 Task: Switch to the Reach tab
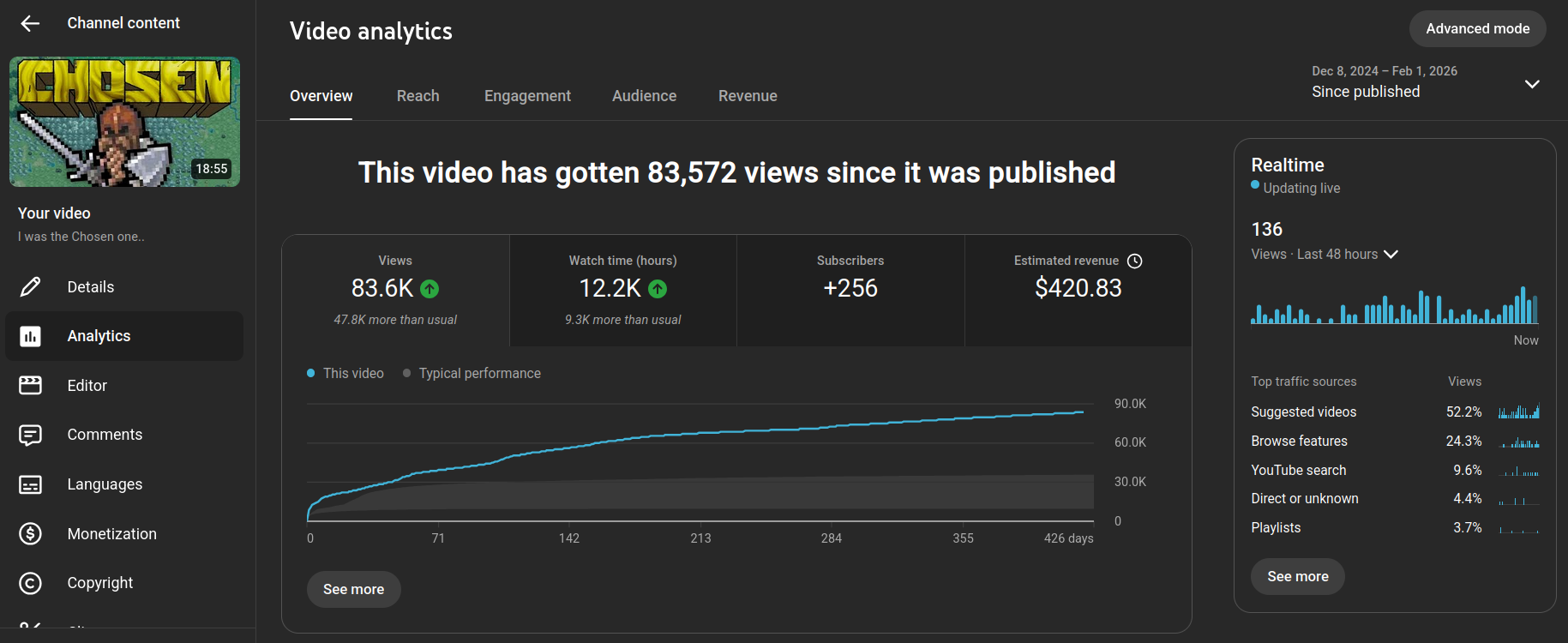(418, 96)
